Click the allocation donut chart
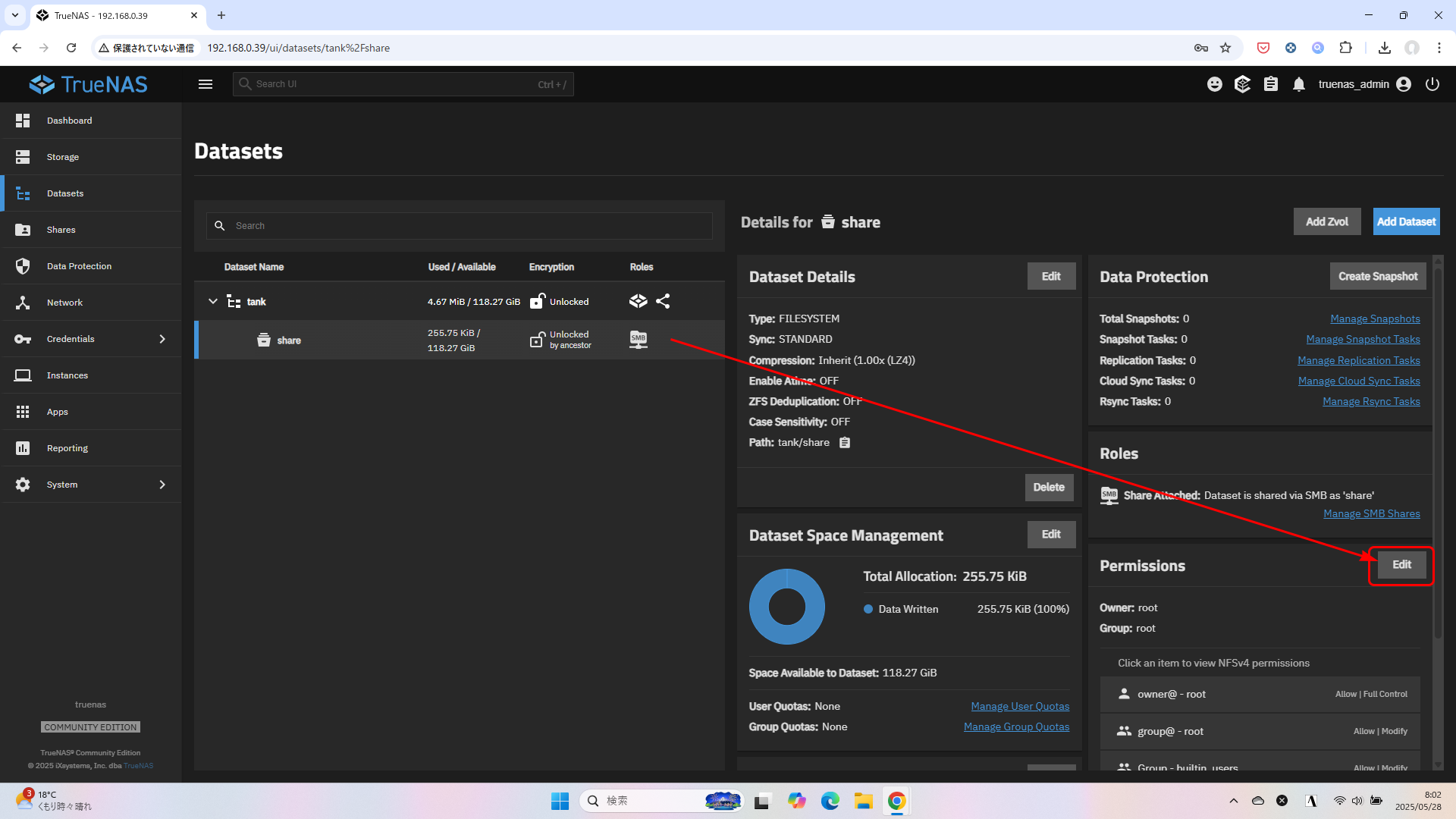The height and width of the screenshot is (819, 1456). point(787,607)
